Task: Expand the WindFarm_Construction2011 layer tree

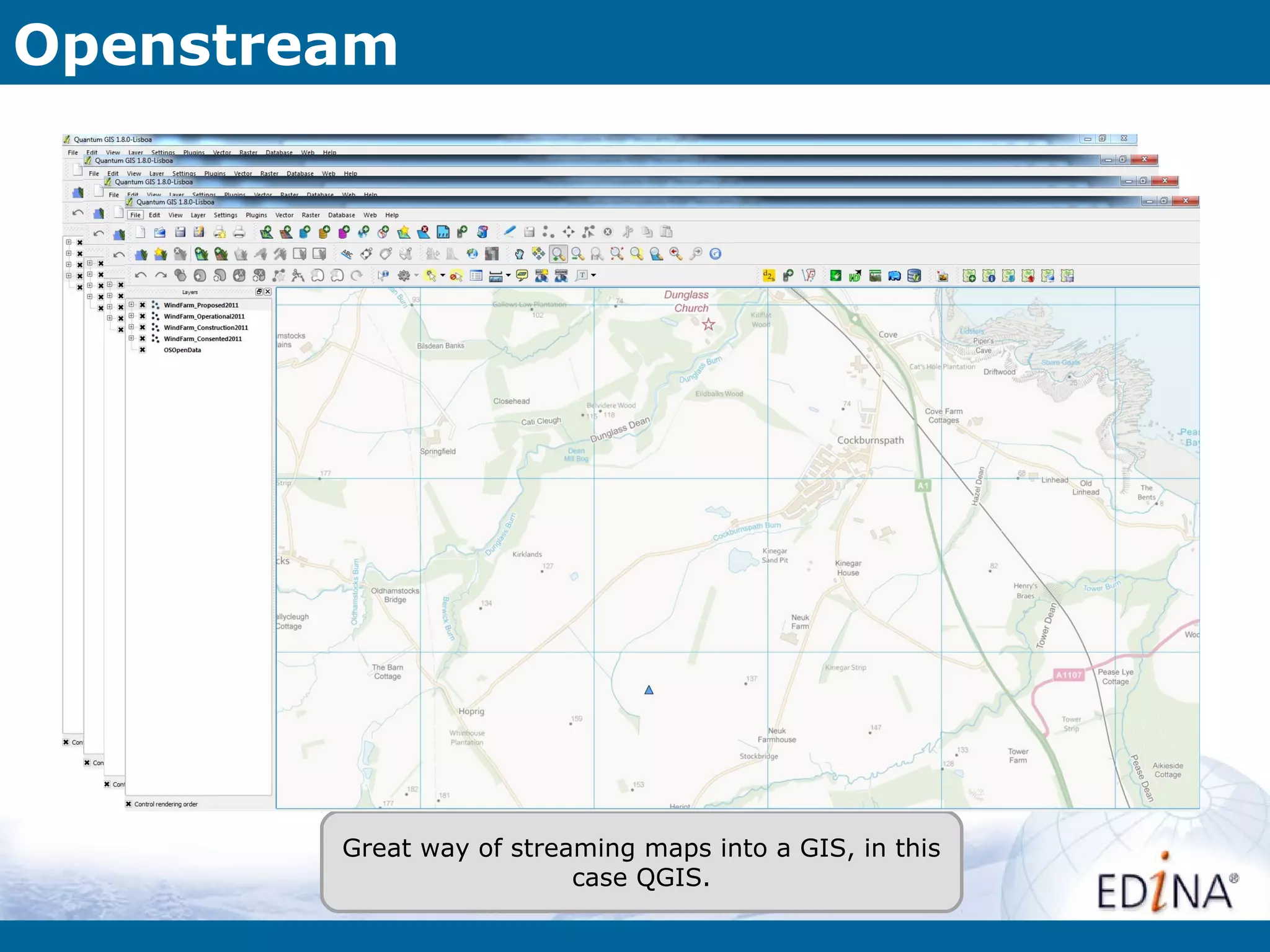Action: pos(131,327)
